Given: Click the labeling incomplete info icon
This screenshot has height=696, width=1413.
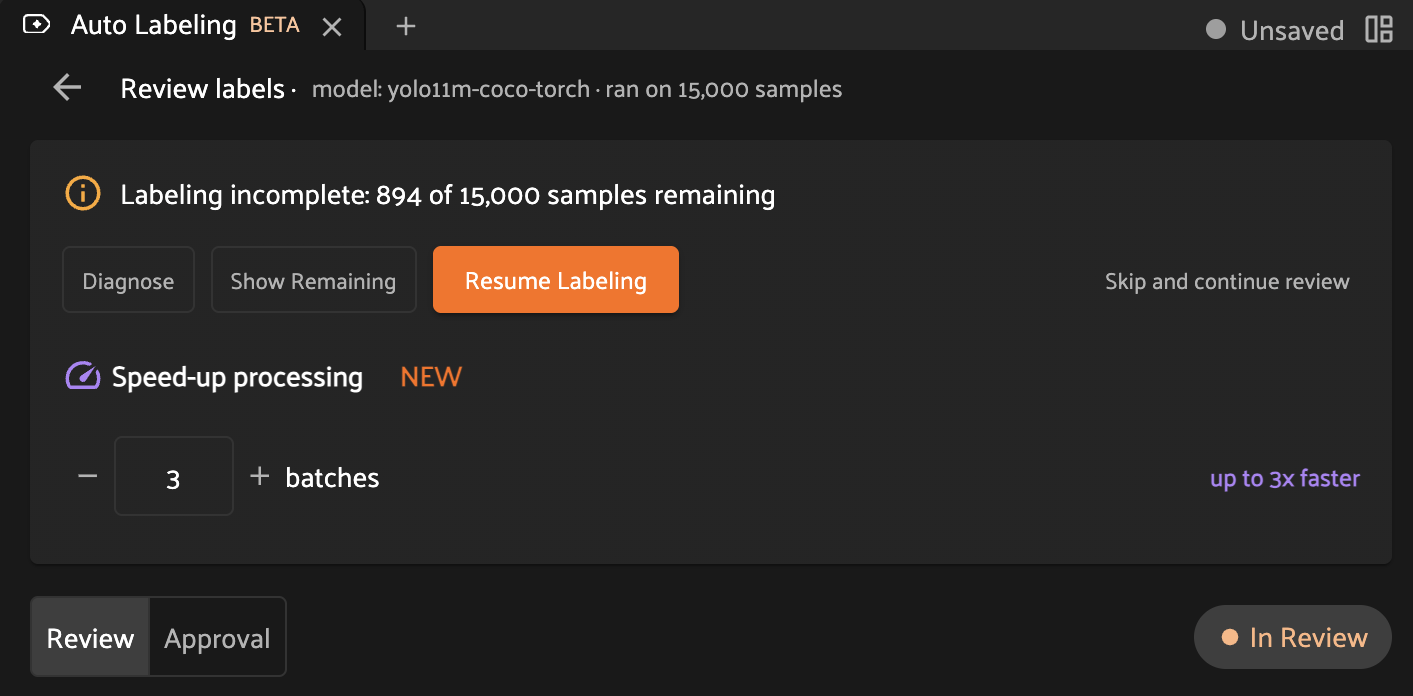Looking at the screenshot, I should pos(83,193).
